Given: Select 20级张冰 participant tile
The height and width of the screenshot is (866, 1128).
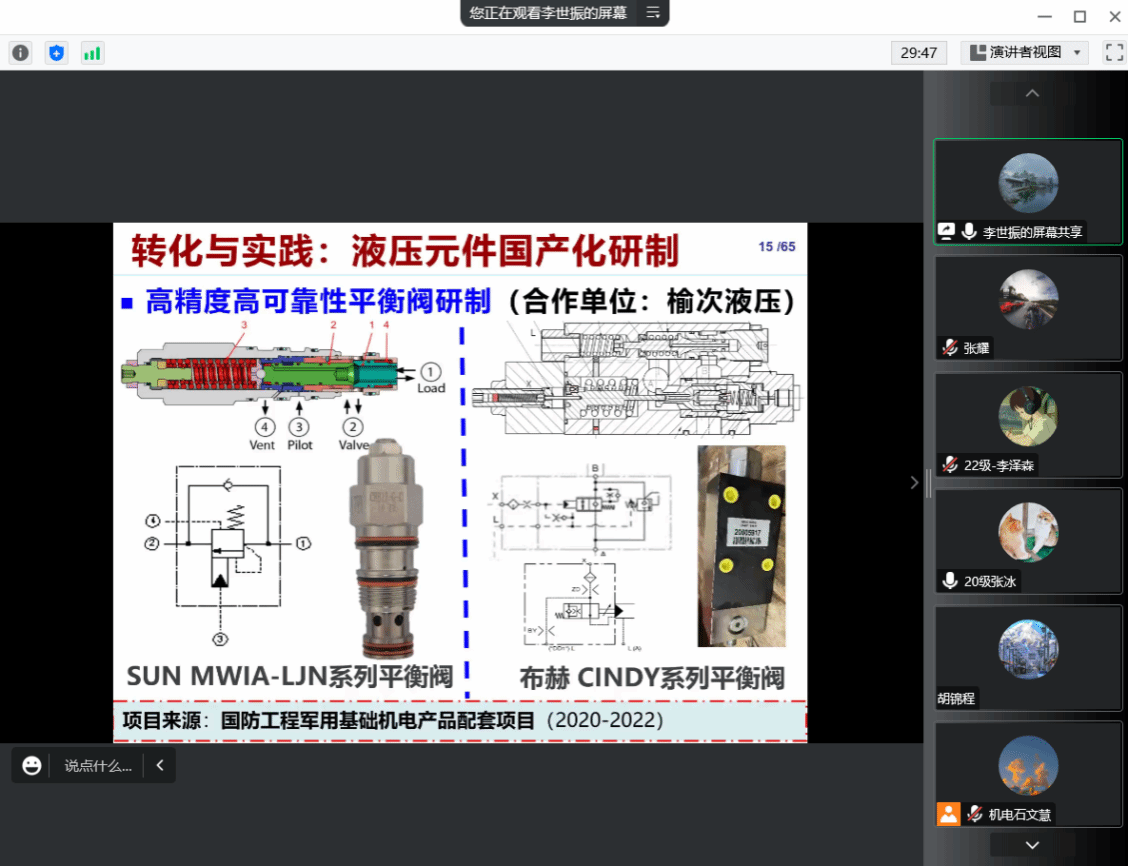Looking at the screenshot, I should pyautogui.click(x=1028, y=541).
